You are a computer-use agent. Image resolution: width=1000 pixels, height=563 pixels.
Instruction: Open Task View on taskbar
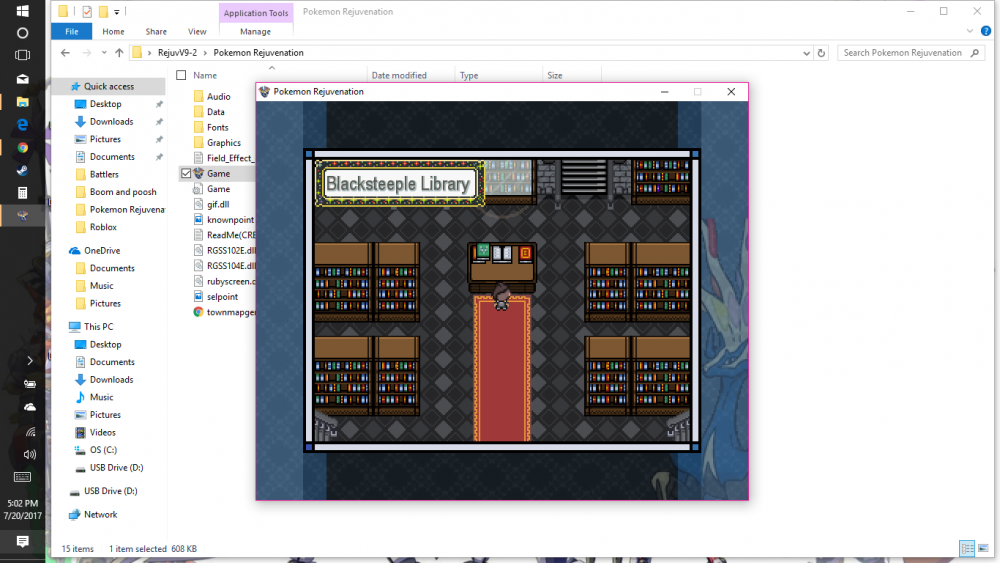pyautogui.click(x=22, y=55)
